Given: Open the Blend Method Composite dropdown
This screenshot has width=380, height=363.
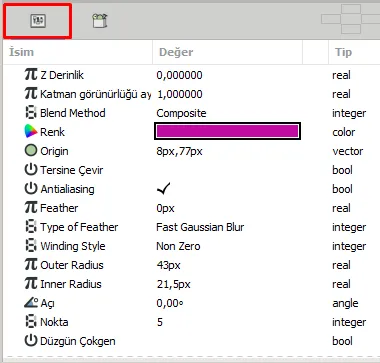Looking at the screenshot, I should [x=181, y=113].
